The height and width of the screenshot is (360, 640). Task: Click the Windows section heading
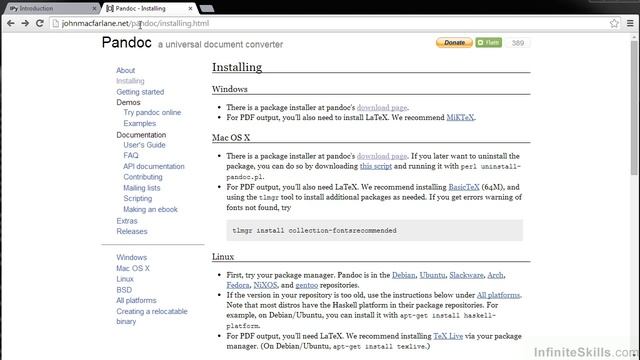coord(229,89)
